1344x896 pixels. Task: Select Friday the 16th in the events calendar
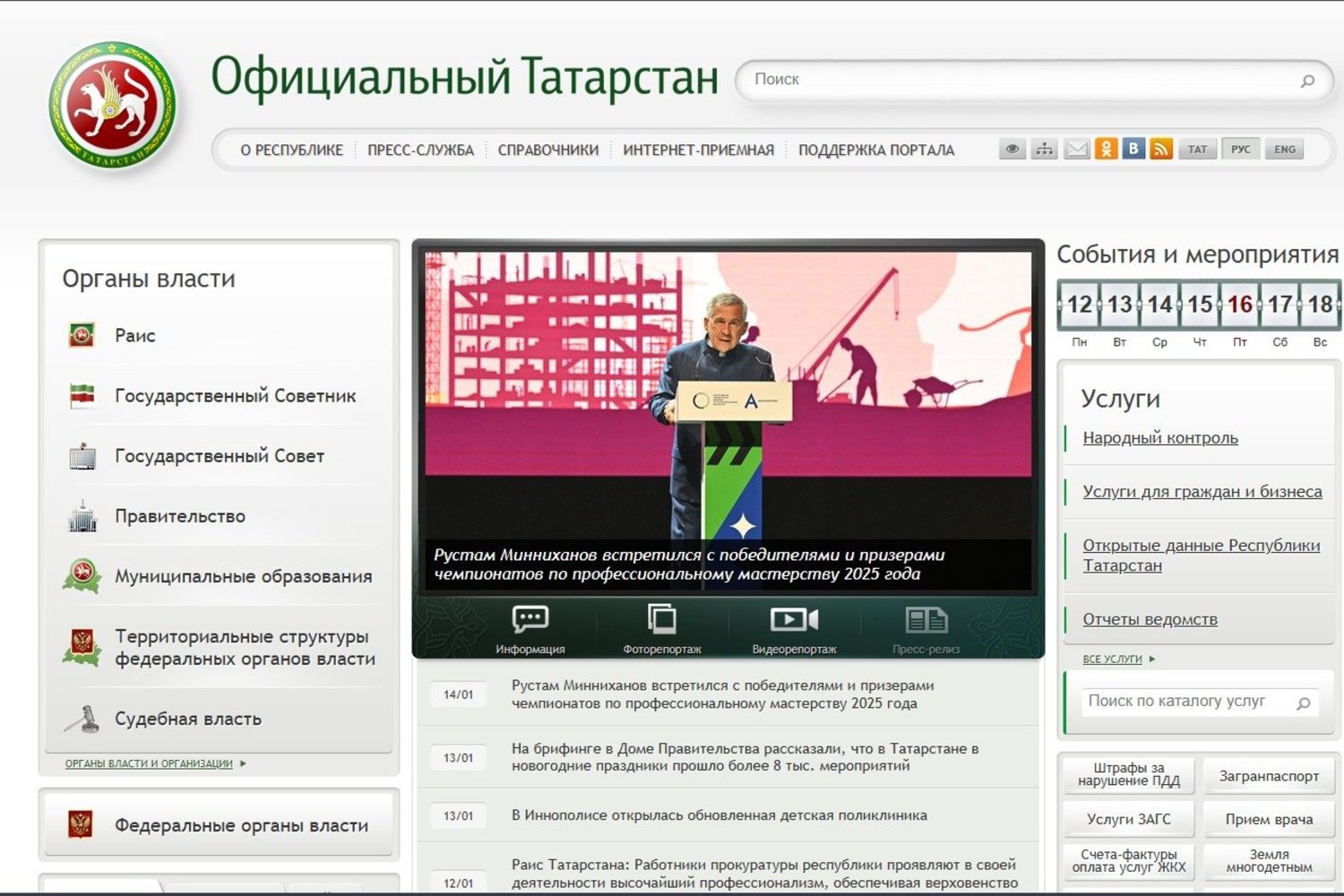pos(1240,305)
